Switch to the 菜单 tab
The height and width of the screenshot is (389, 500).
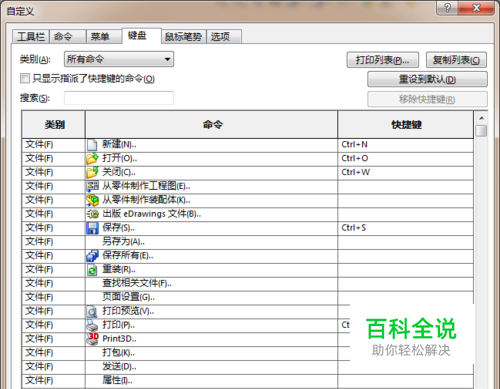tap(104, 36)
